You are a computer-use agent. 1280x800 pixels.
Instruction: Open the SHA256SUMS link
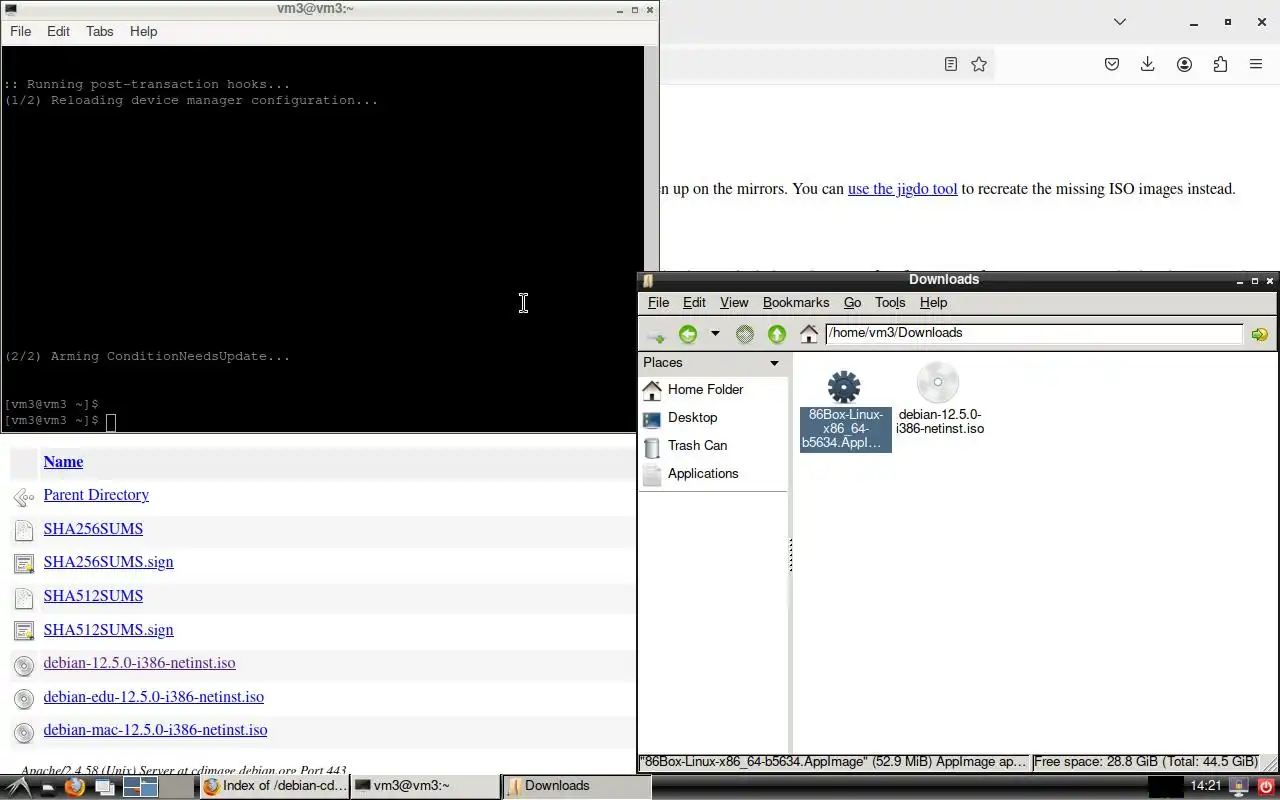[x=93, y=529]
